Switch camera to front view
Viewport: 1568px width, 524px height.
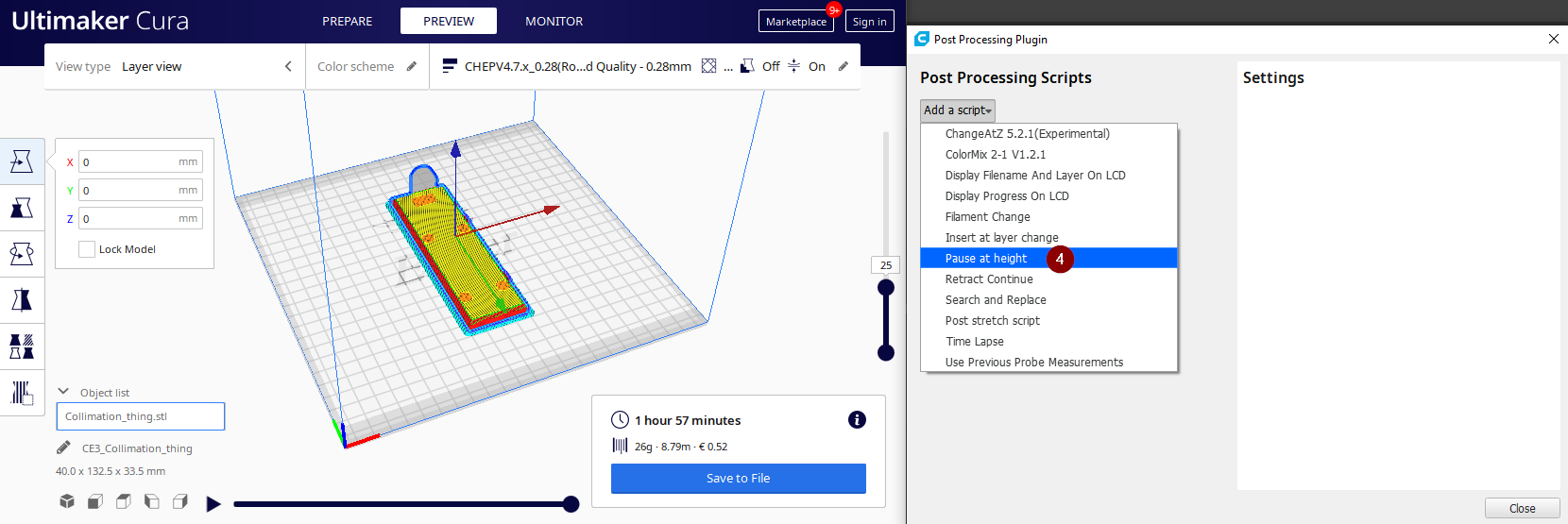tap(95, 501)
